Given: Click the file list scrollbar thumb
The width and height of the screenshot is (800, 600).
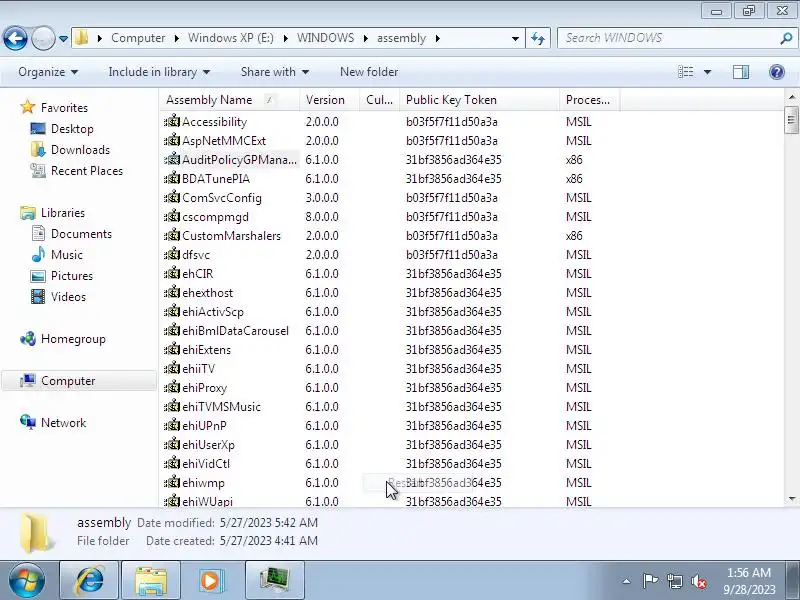Looking at the screenshot, I should 791,120.
